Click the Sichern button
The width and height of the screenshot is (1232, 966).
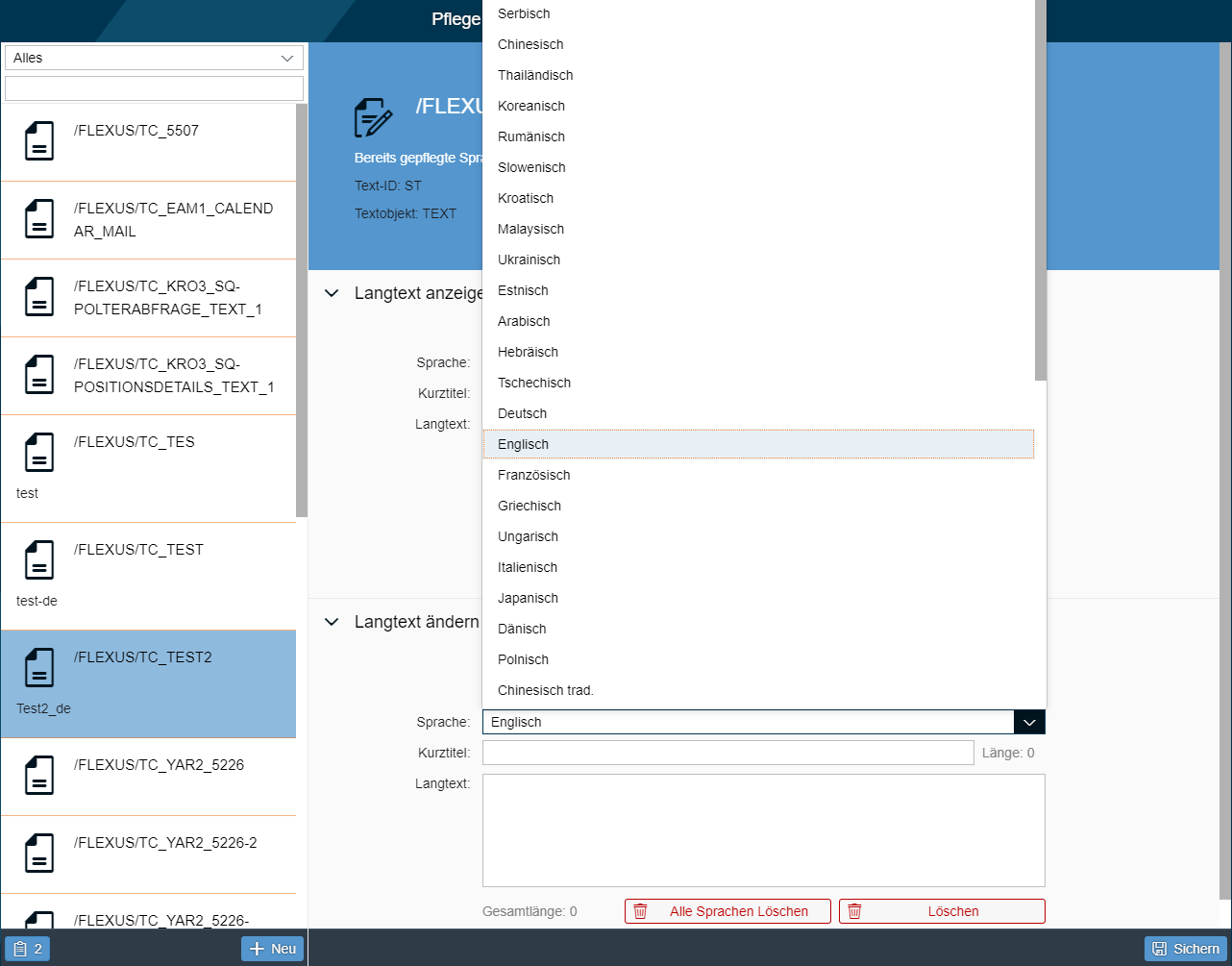click(x=1186, y=949)
